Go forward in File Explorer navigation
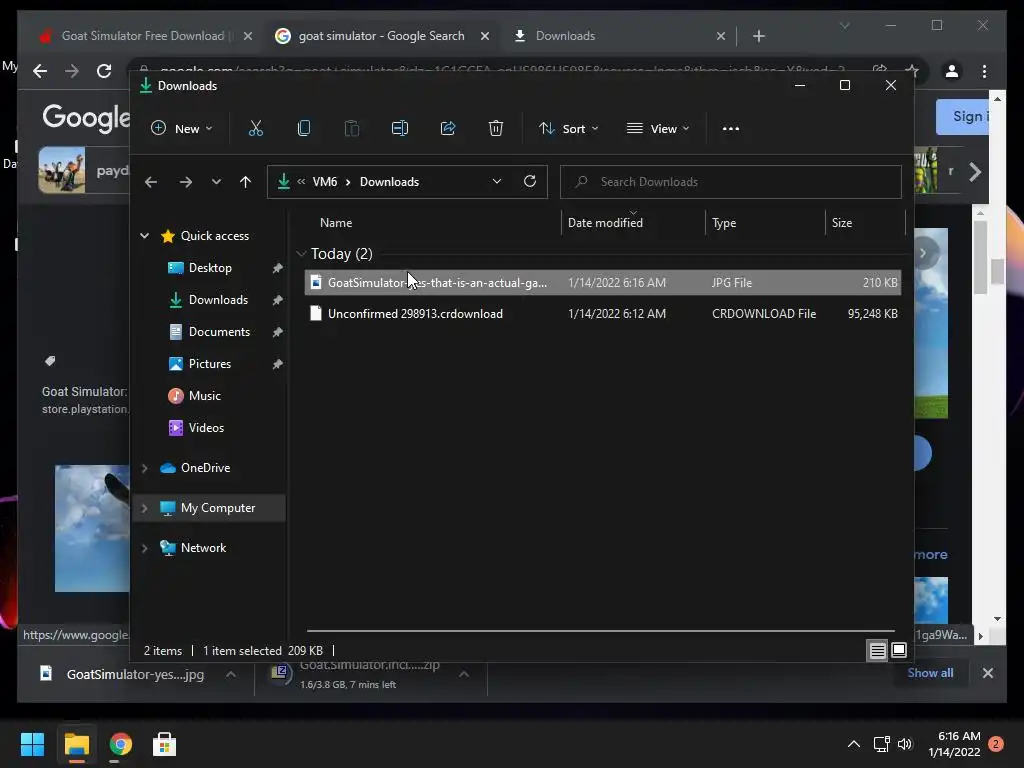 [185, 182]
